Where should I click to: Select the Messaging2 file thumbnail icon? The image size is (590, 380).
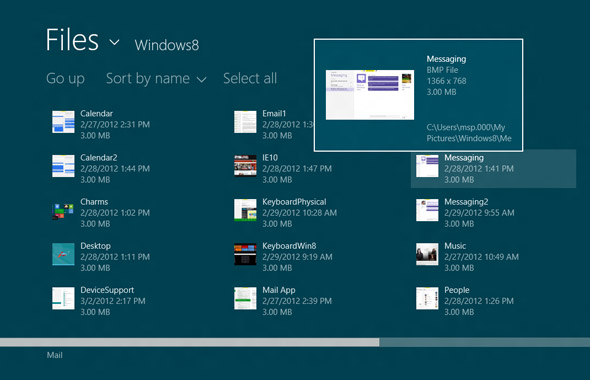427,210
